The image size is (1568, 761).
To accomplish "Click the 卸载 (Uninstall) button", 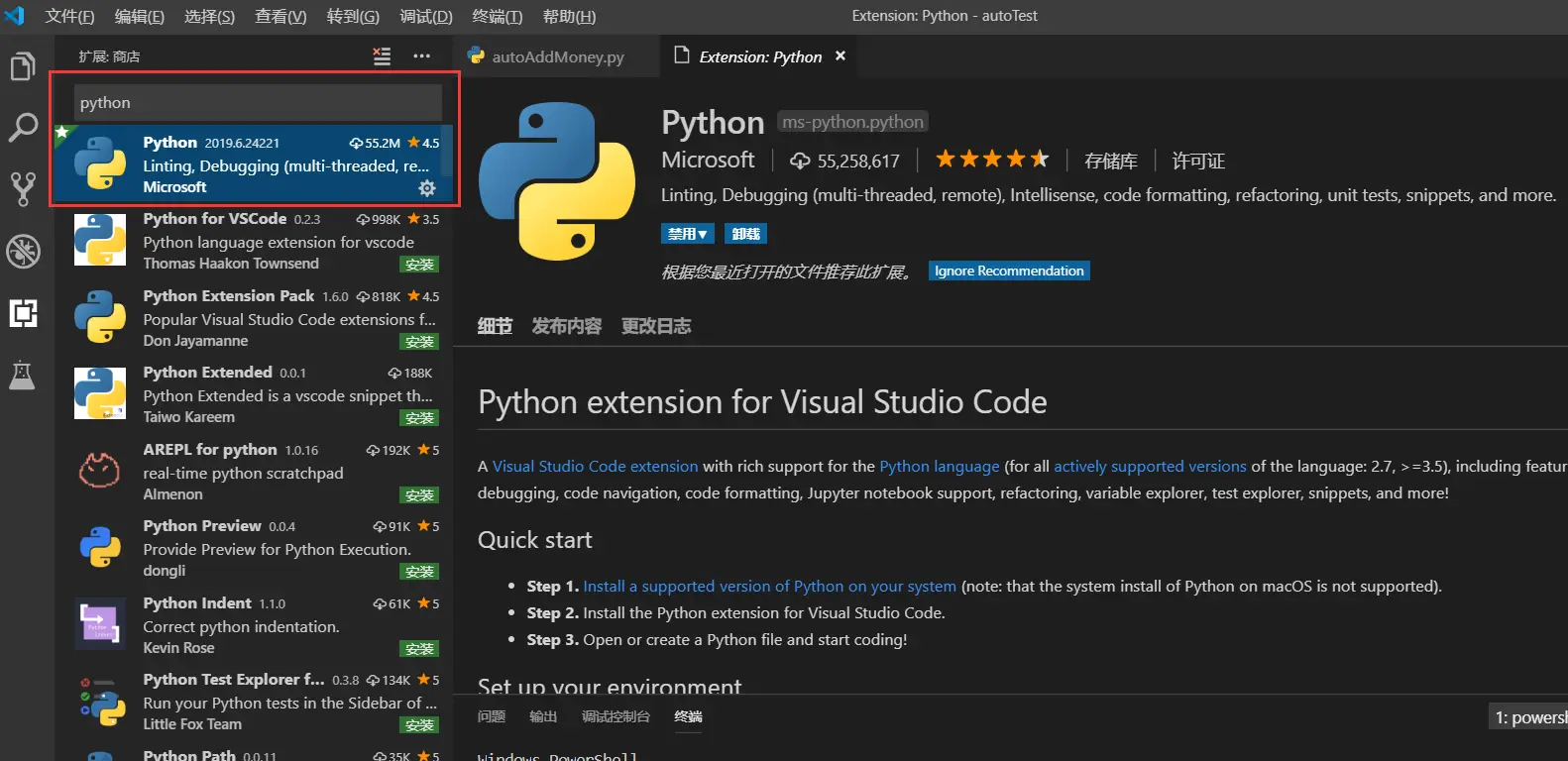I will click(x=745, y=234).
